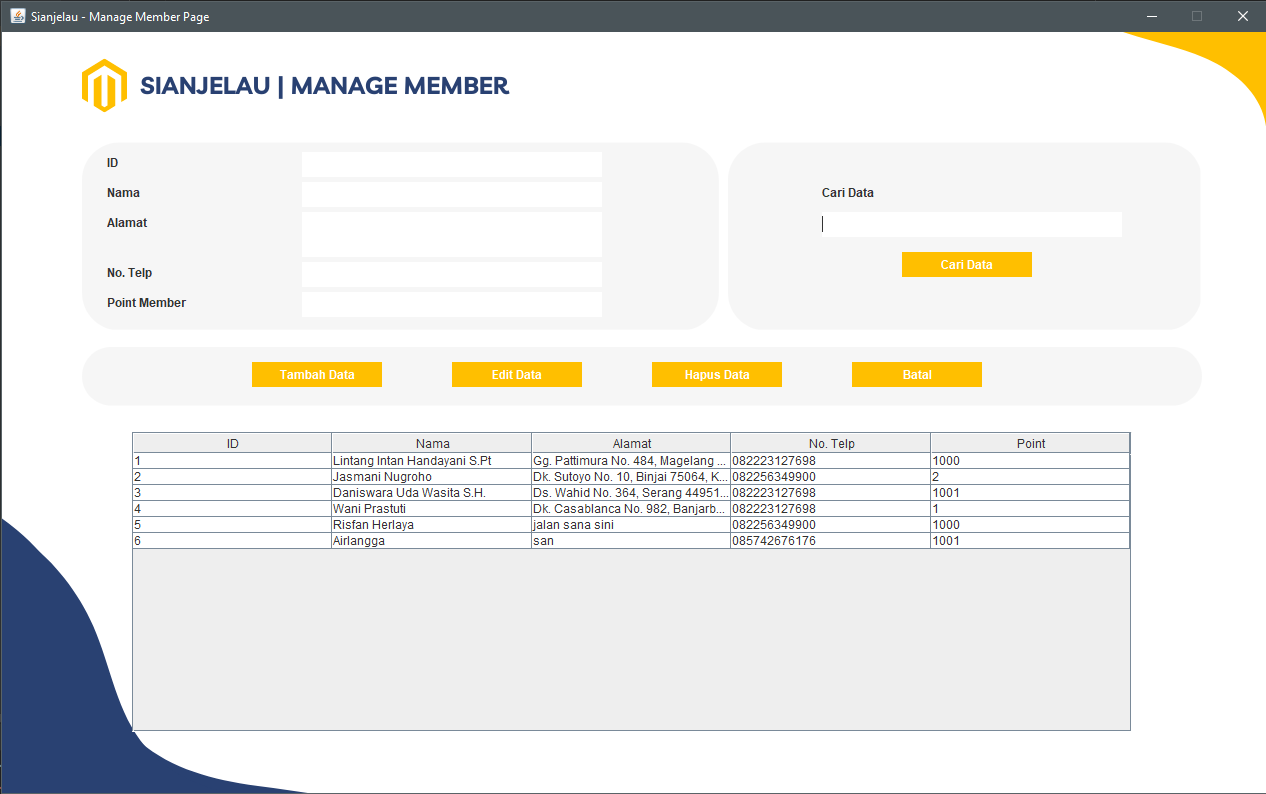The image size is (1266, 794).
Task: Click Point cell 1001 in Airlangga row
Action: pyautogui.click(x=1030, y=541)
